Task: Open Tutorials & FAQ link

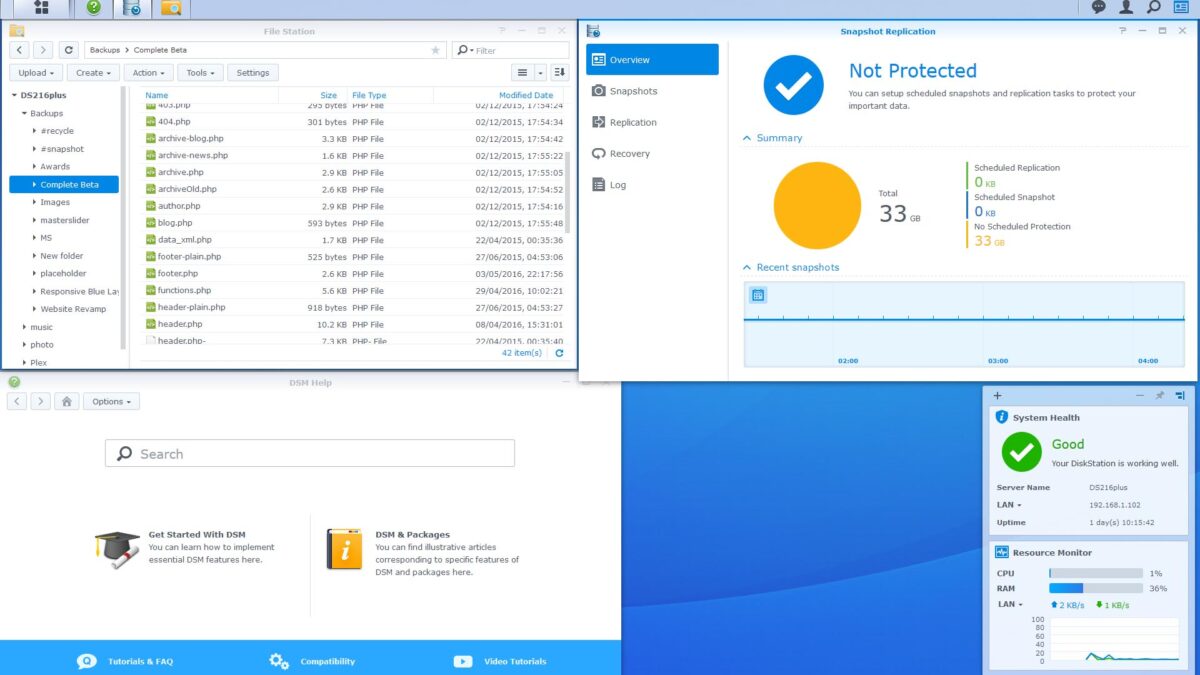Action: (125, 661)
